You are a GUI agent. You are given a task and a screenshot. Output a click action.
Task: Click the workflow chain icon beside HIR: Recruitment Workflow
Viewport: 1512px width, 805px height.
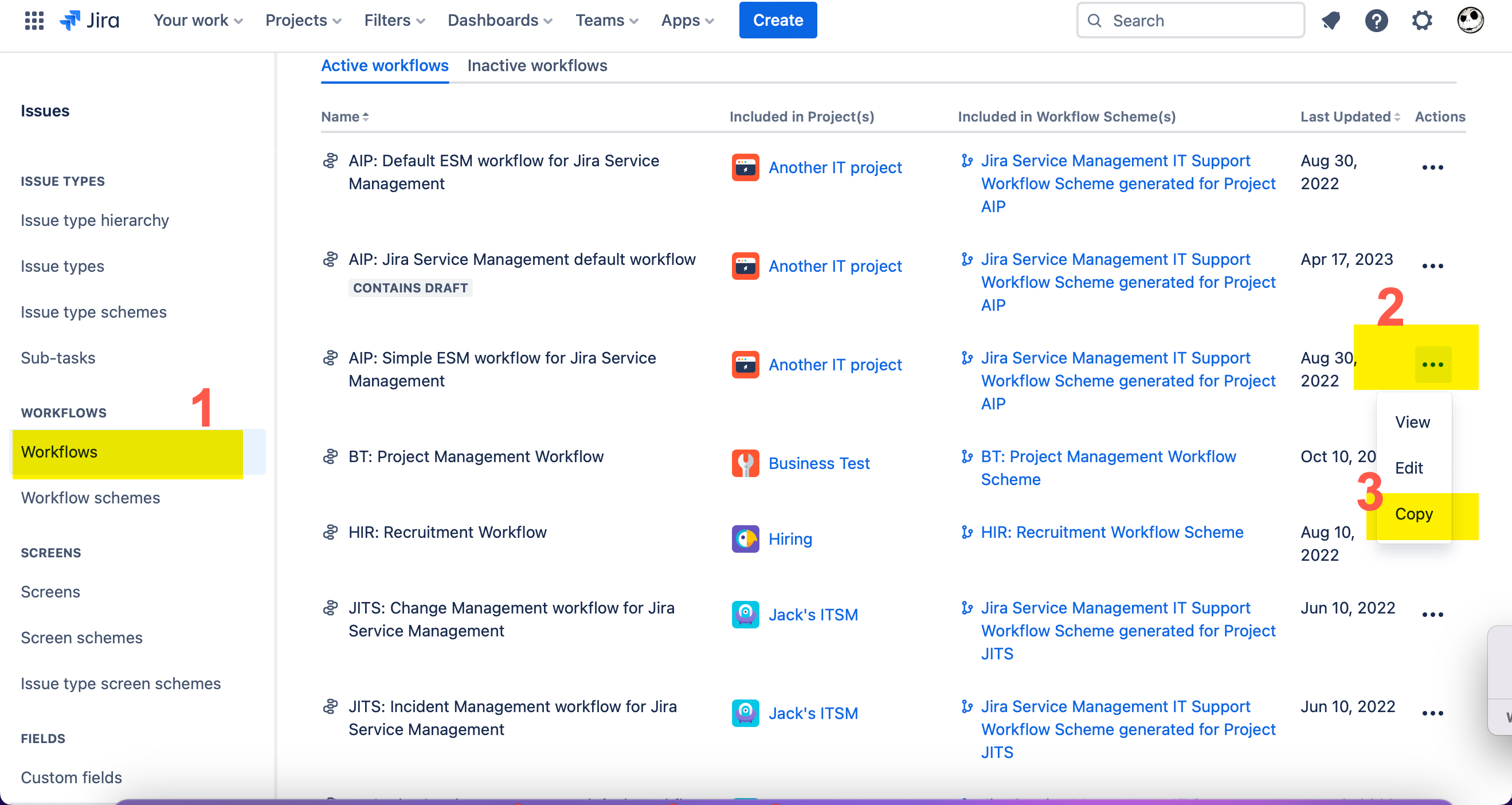(x=332, y=532)
